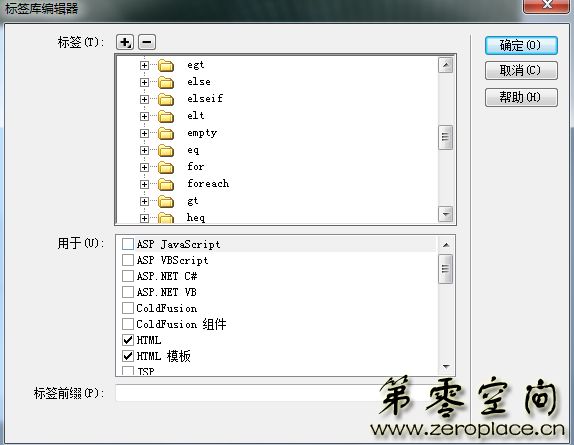Click the 用于 list scrollbar thumb
574x445 pixels.
coord(446,269)
